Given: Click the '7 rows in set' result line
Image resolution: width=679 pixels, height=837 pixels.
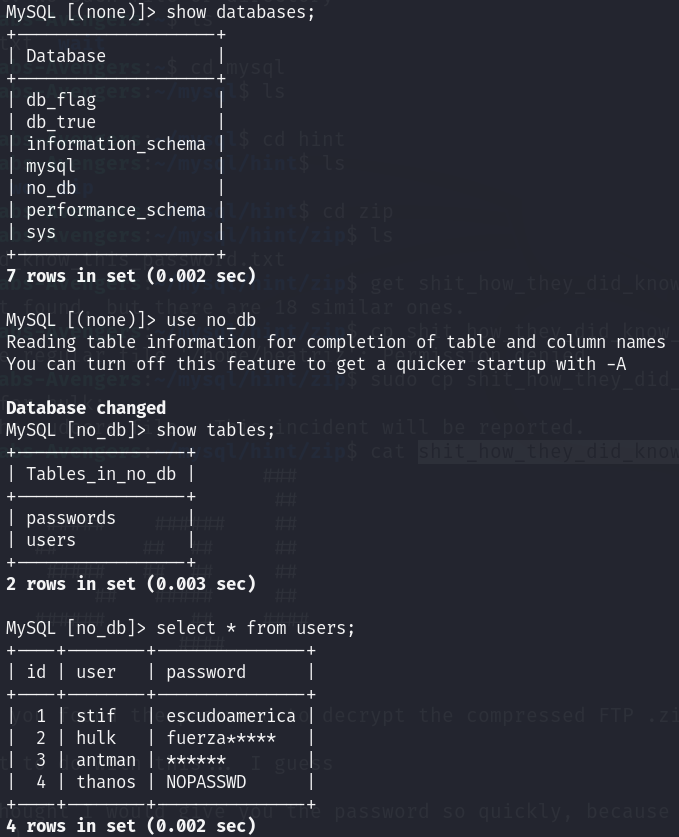Looking at the screenshot, I should pyautogui.click(x=131, y=276).
